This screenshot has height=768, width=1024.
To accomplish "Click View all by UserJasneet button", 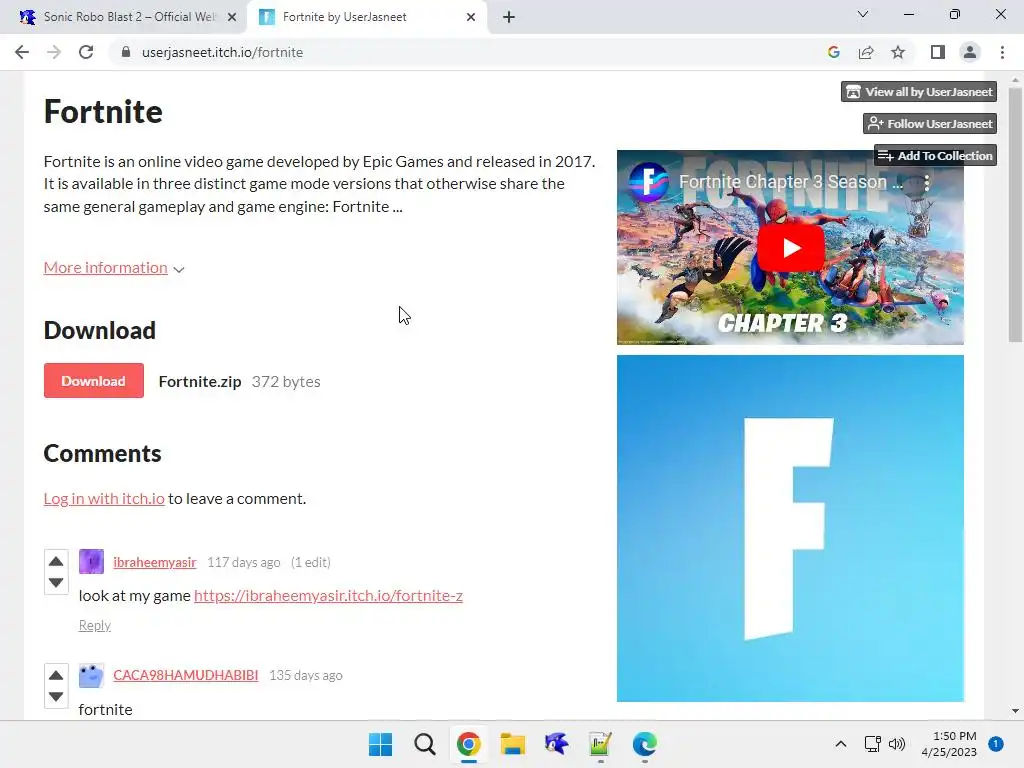I will coord(919,92).
